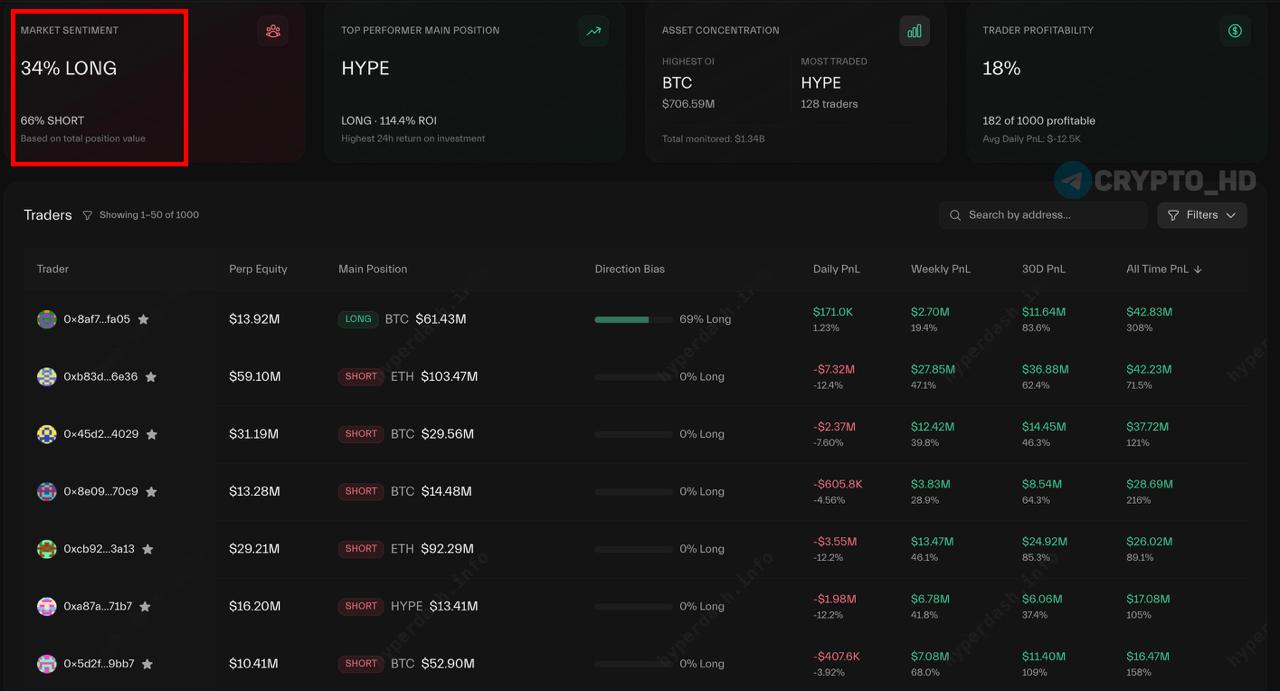
Task: Click the Direction Bias column header
Action: (630, 269)
